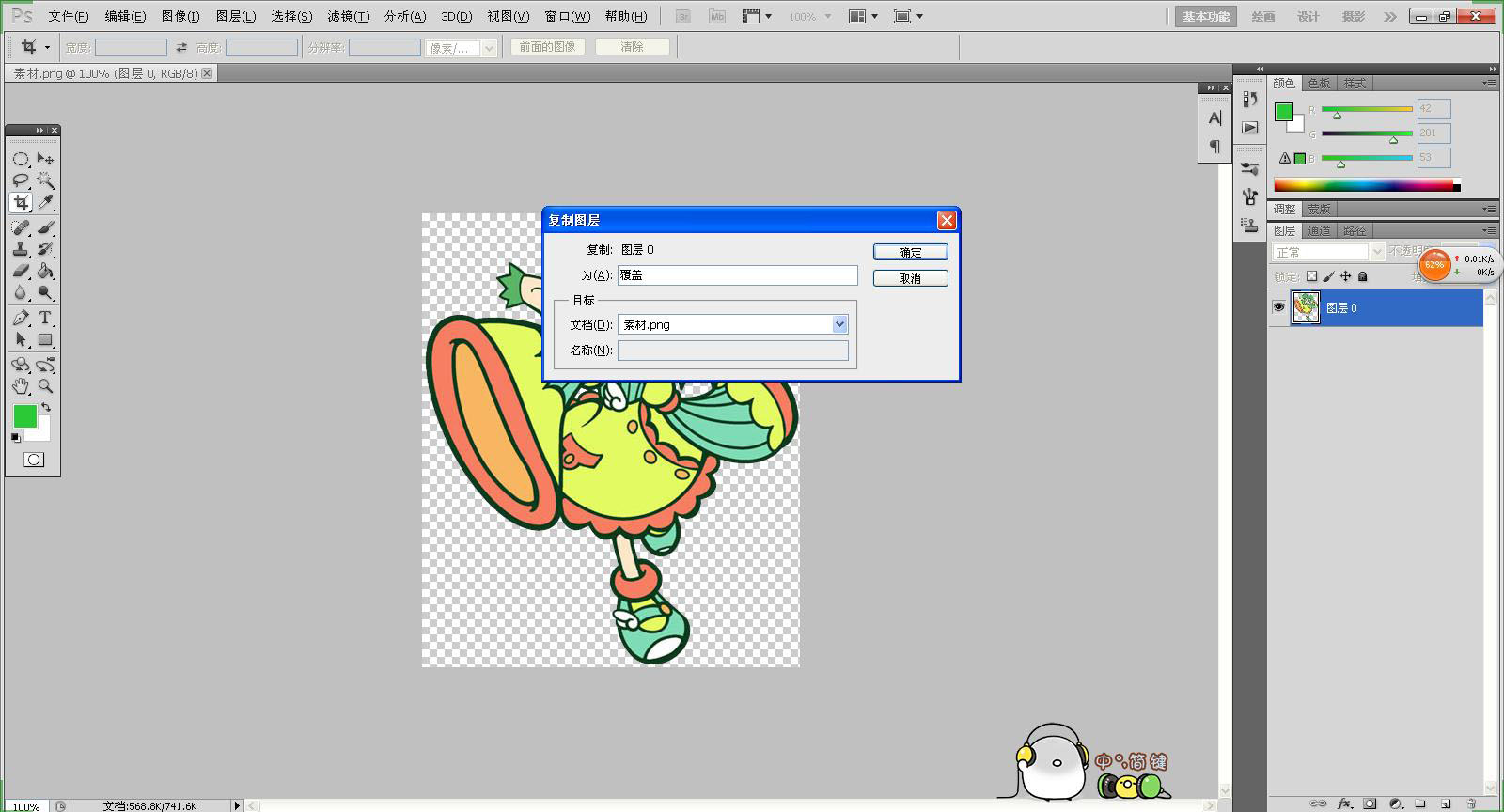
Task: Toggle lock all for layer
Action: (1363, 276)
